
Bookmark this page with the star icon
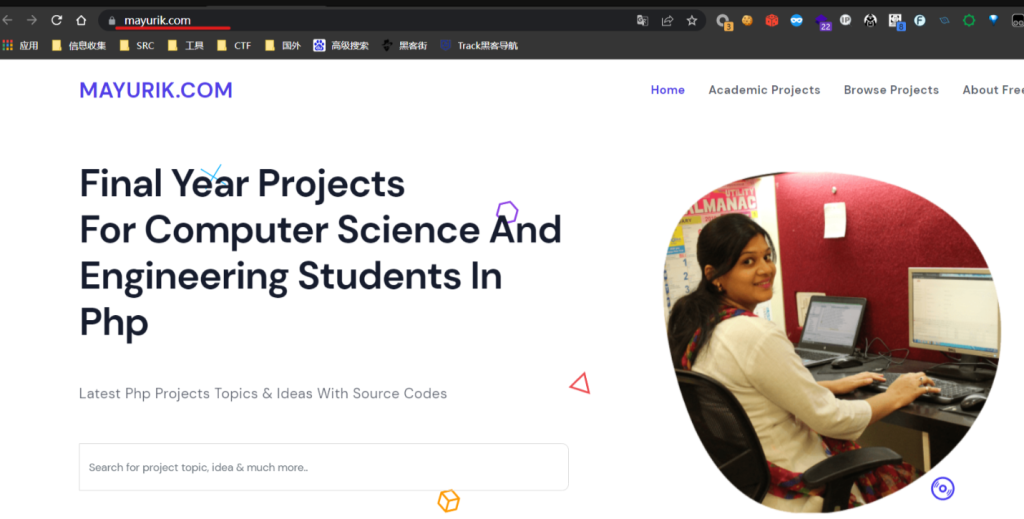(x=692, y=20)
